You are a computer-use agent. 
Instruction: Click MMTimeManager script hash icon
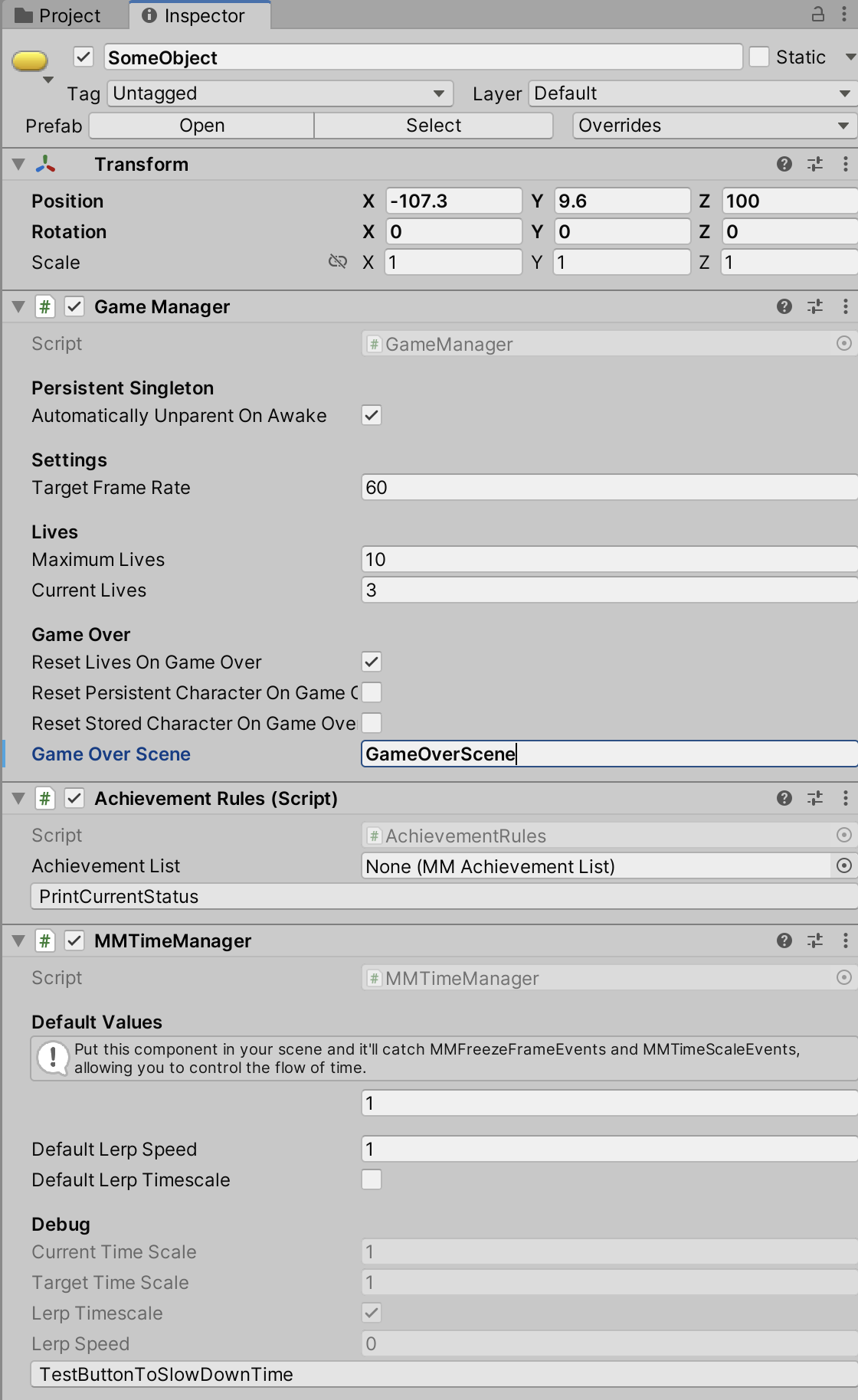click(x=45, y=940)
